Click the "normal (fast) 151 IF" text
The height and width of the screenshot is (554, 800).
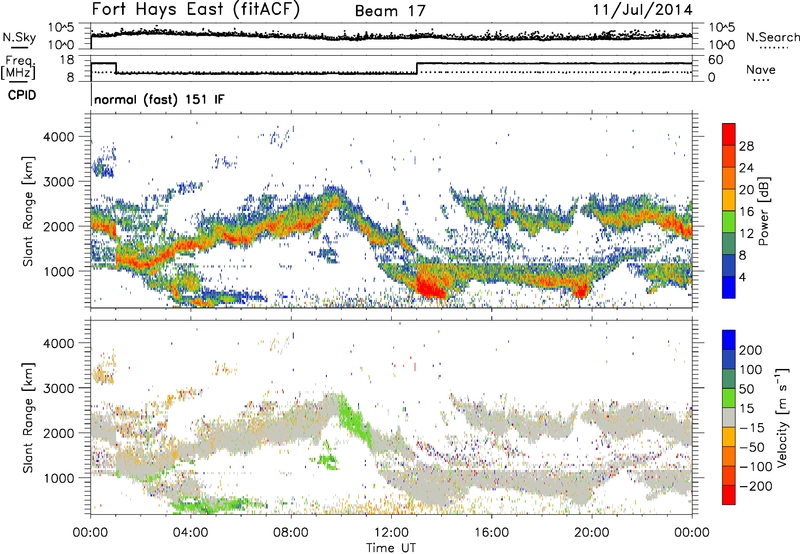click(159, 99)
